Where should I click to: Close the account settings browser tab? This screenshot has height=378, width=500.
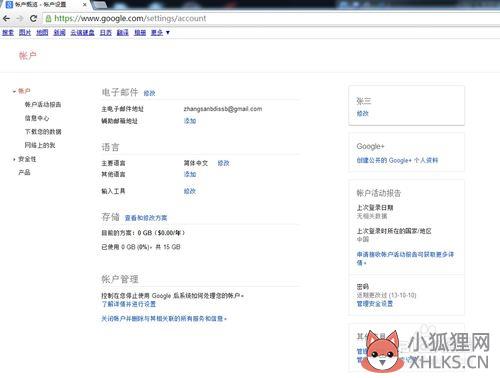point(85,5)
